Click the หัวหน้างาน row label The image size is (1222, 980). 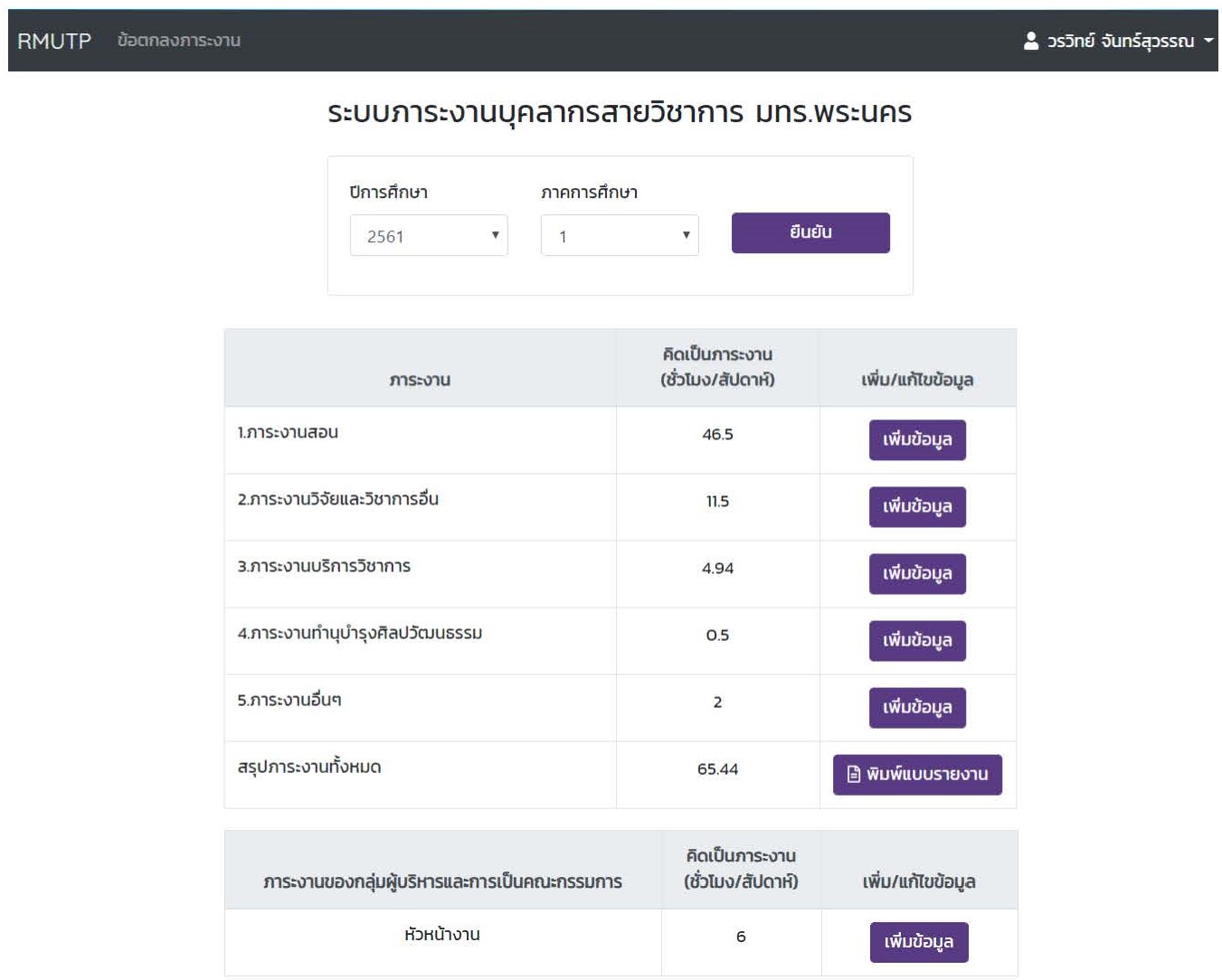pyautogui.click(x=441, y=935)
